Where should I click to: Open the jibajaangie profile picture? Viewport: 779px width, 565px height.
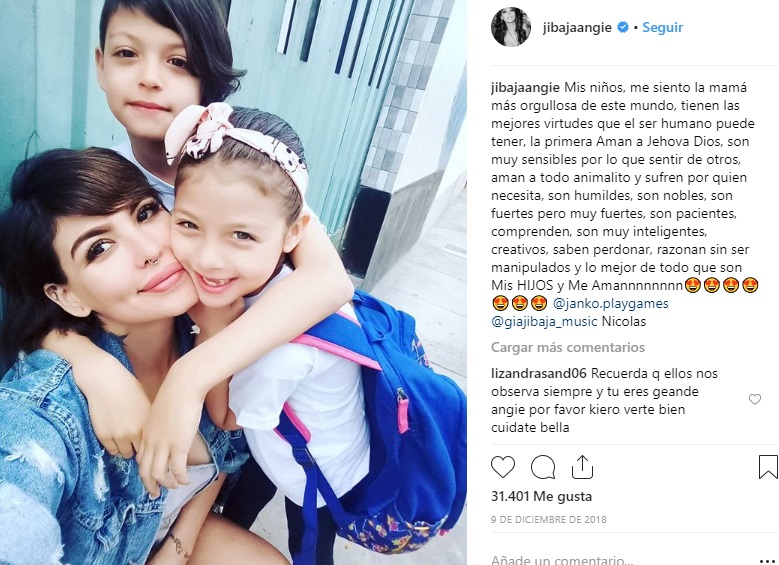511,27
